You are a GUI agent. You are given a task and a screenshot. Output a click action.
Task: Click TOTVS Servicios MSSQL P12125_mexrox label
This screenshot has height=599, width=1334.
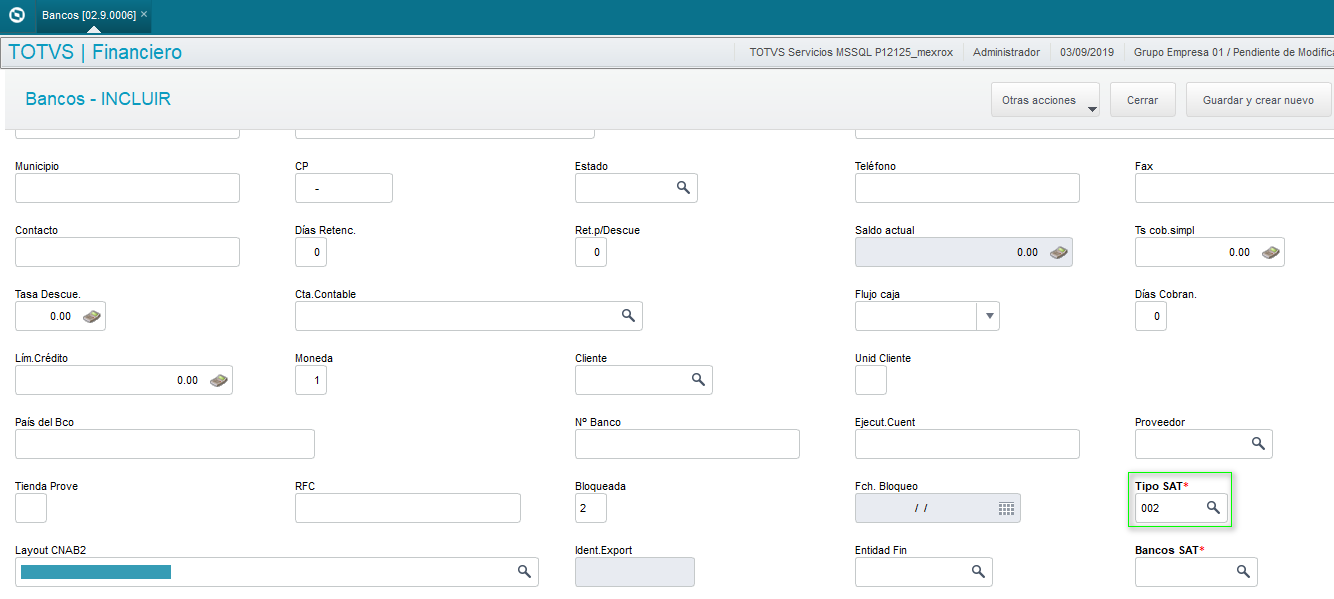(851, 52)
